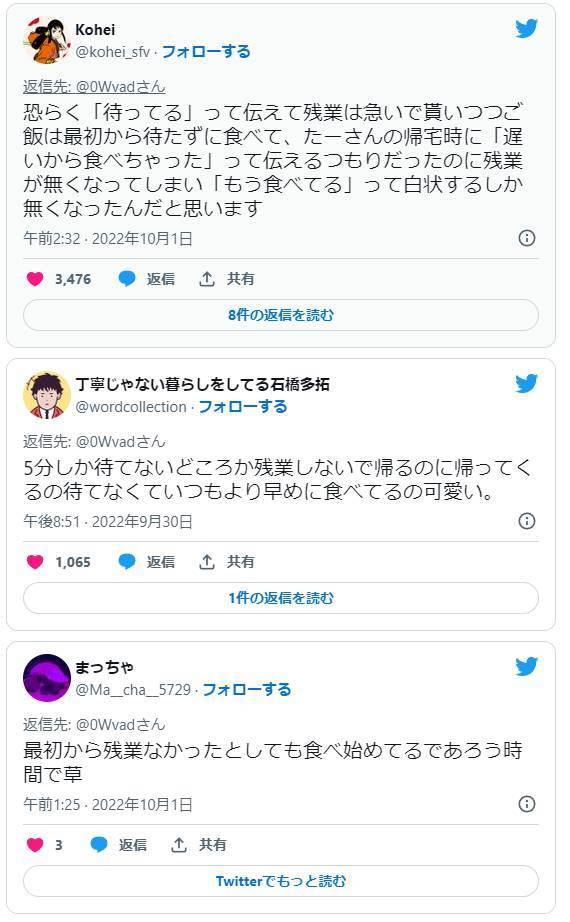Click the share icon on the wordcollection tweet
Screen dimensions: 570x922
point(206,562)
